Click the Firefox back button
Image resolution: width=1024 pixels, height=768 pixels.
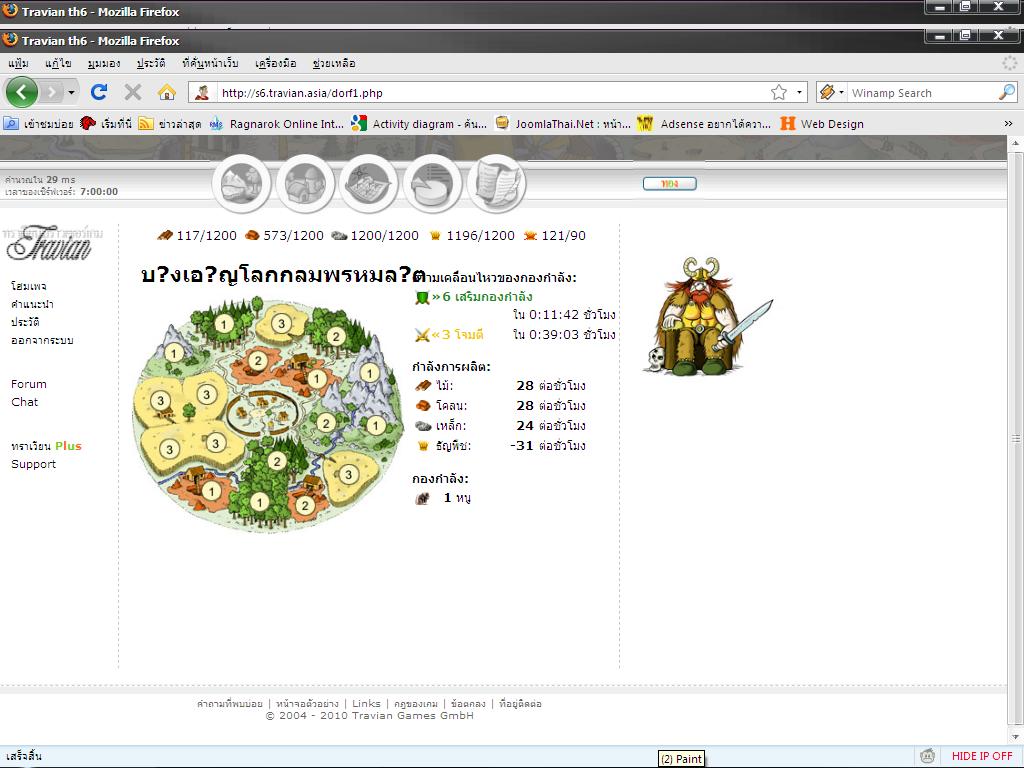(x=22, y=92)
